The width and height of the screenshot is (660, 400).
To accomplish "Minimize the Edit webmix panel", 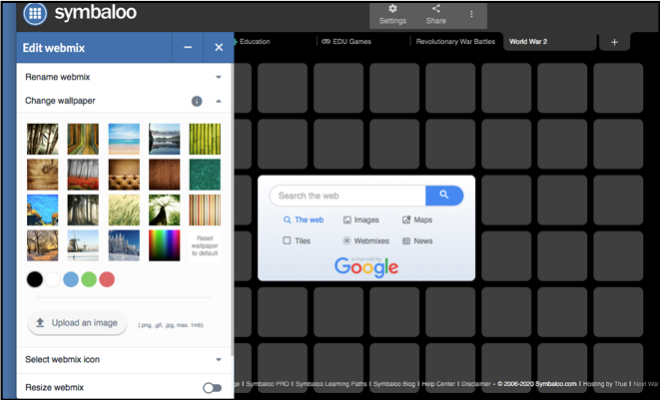I will [188, 47].
